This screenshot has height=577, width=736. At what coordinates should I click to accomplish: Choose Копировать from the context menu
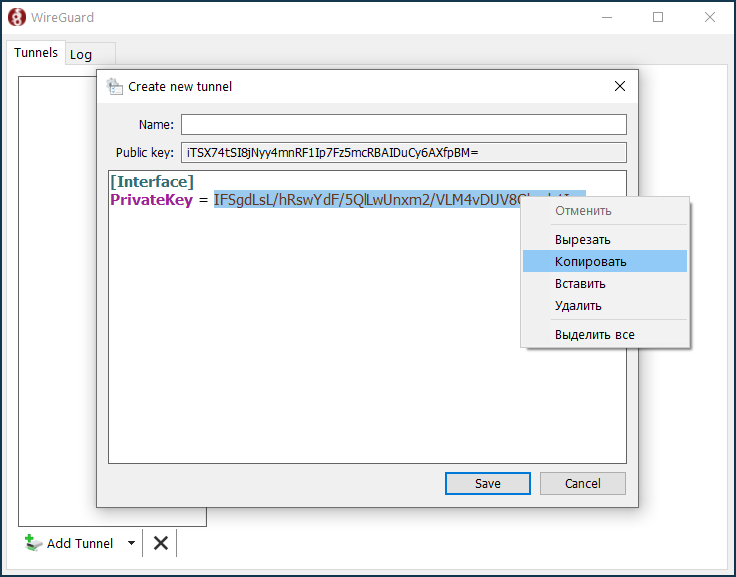point(590,262)
